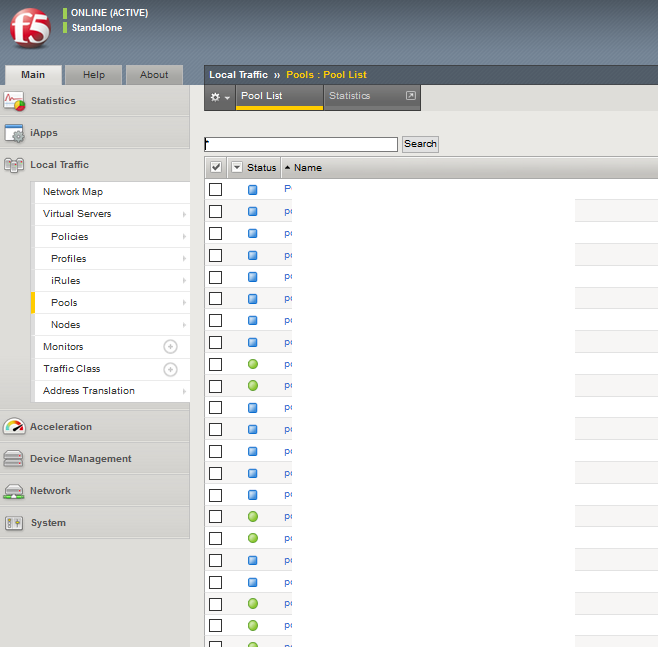Click Pools : Pool List breadcrumb text
658x647 pixels.
(326, 75)
